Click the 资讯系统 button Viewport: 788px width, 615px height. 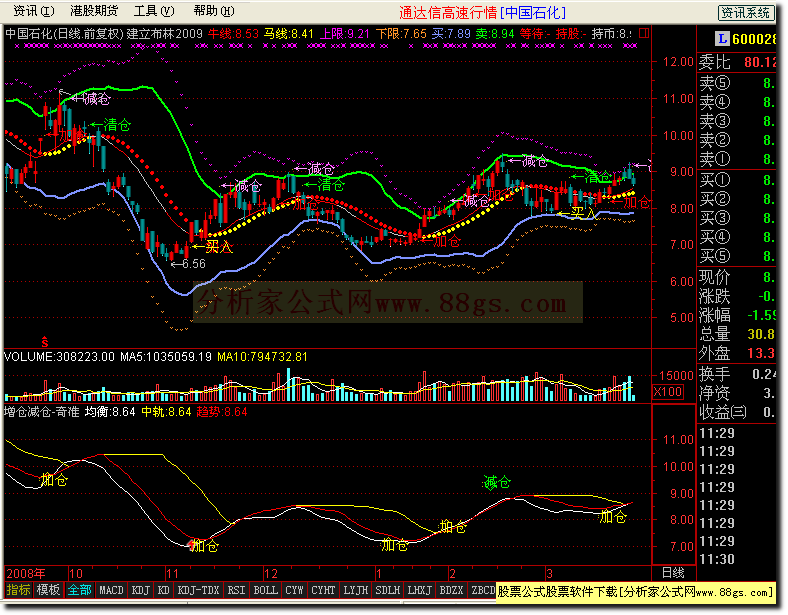pos(746,13)
